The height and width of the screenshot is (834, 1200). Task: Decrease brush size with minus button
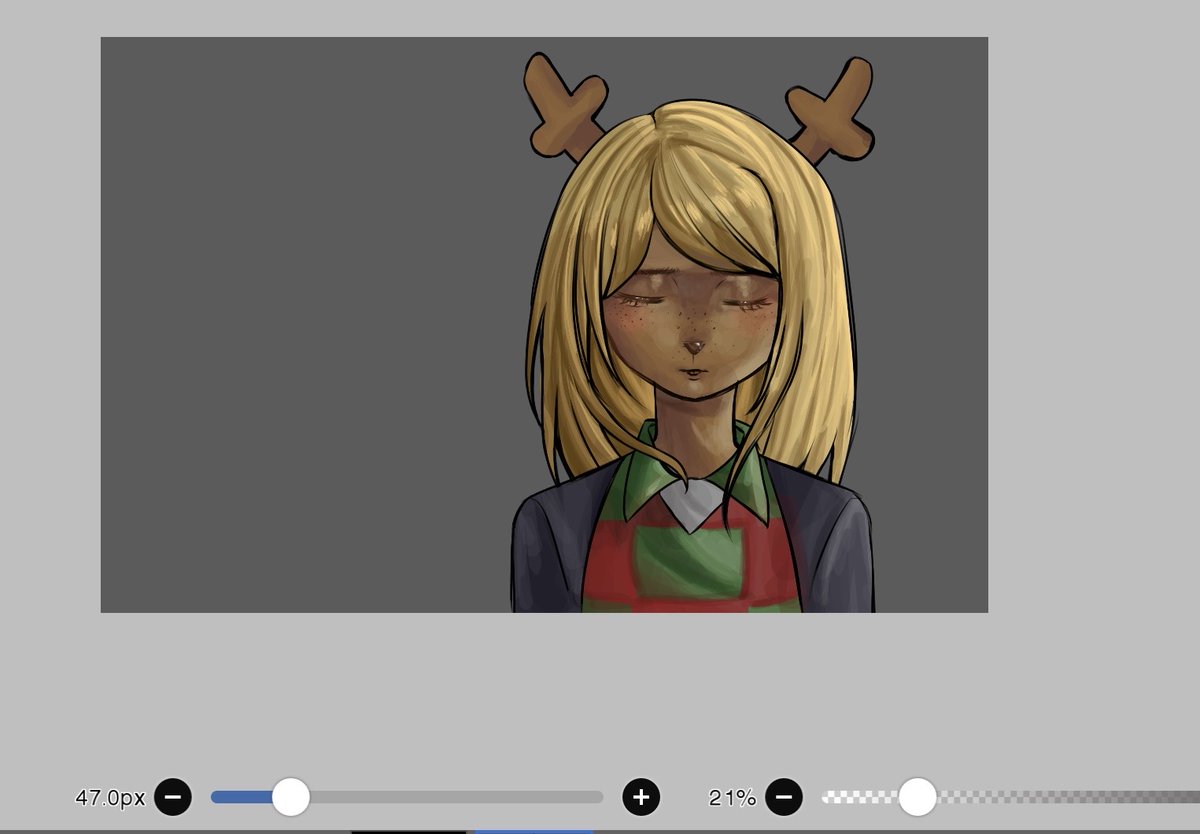[173, 797]
